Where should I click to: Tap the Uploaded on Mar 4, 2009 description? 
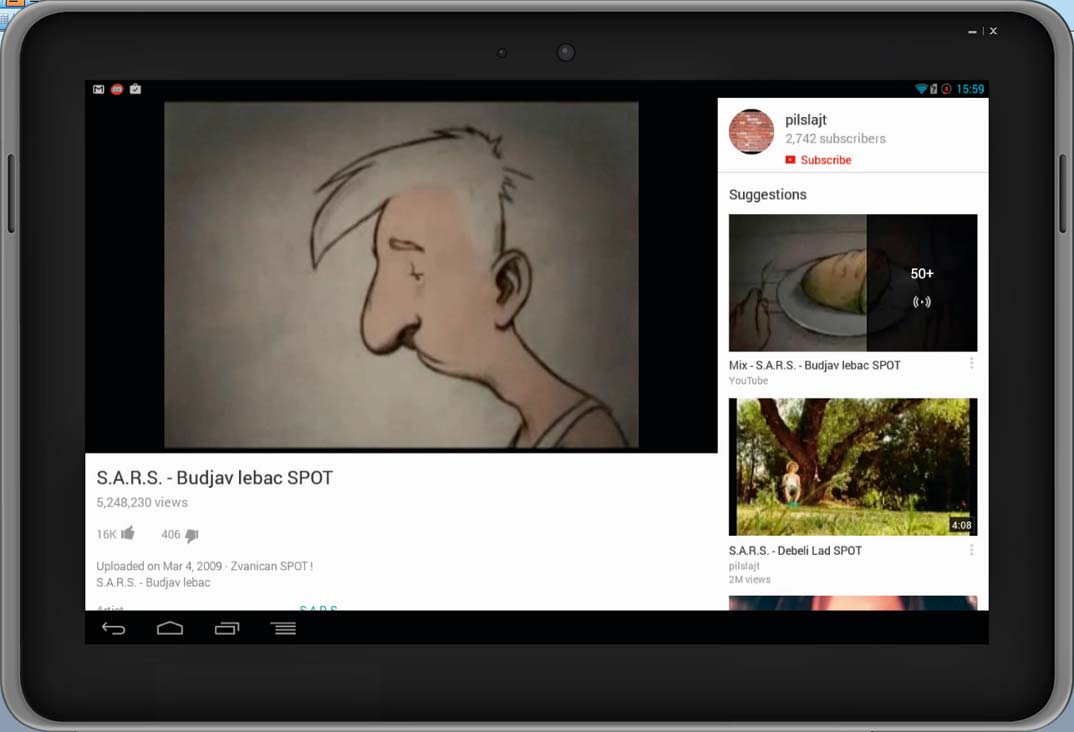pos(205,566)
